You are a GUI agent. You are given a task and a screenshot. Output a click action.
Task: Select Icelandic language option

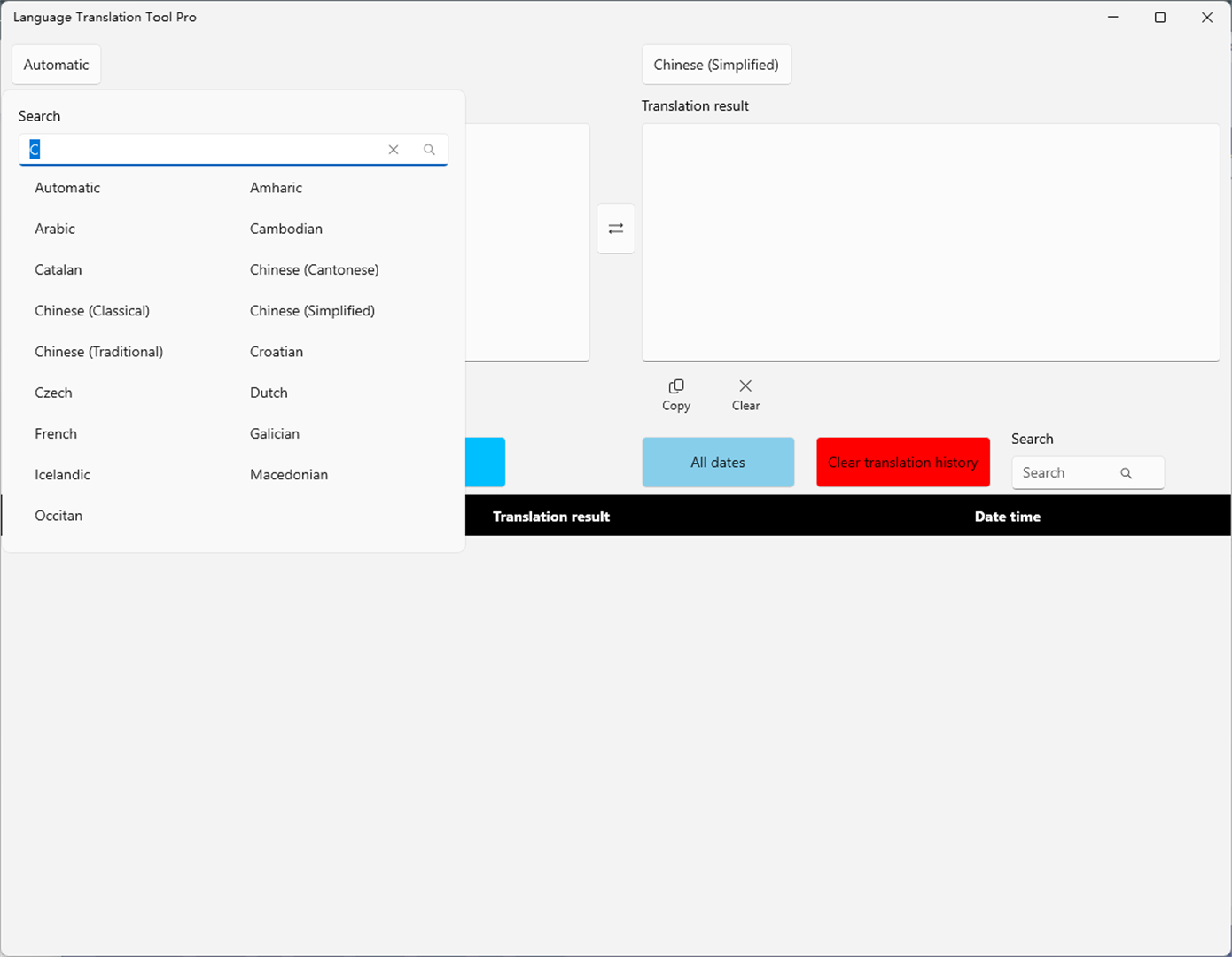click(62, 475)
